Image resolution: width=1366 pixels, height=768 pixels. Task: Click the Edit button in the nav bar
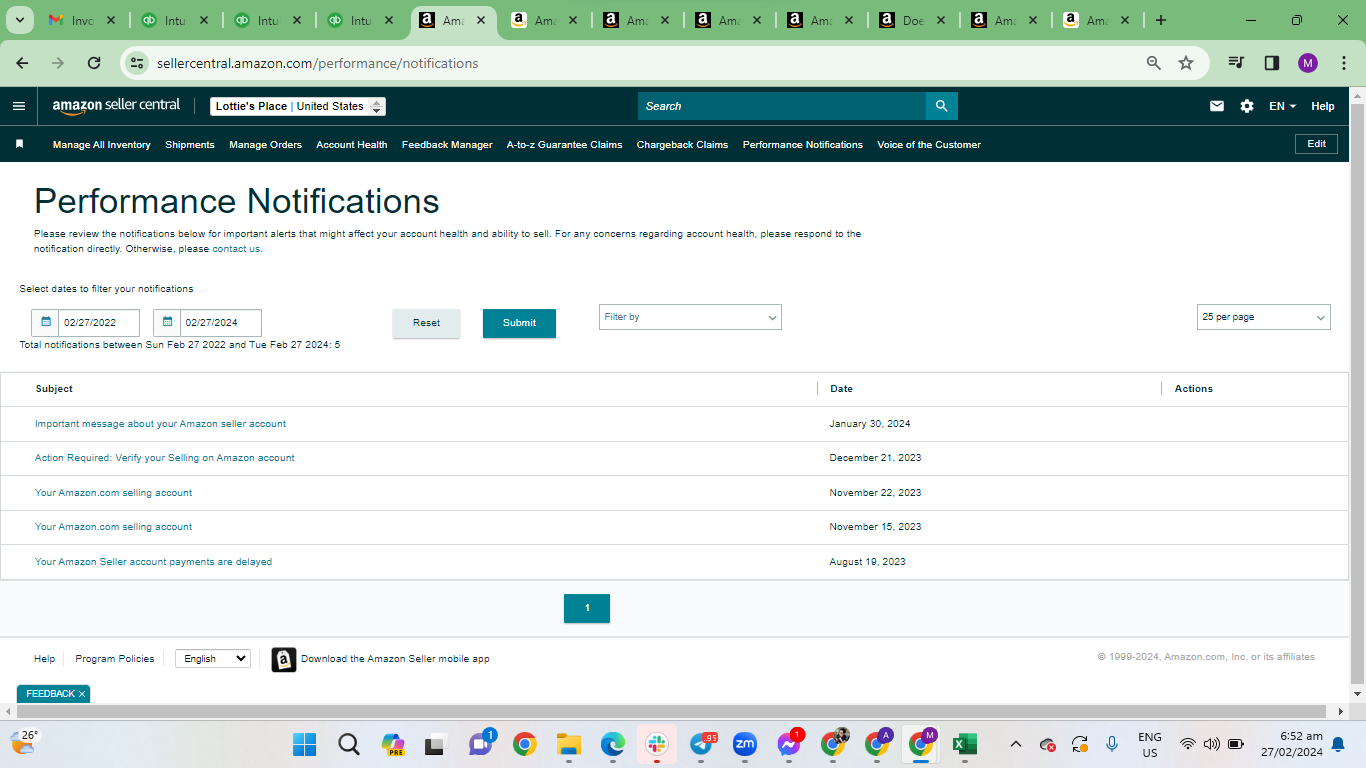pyautogui.click(x=1316, y=144)
